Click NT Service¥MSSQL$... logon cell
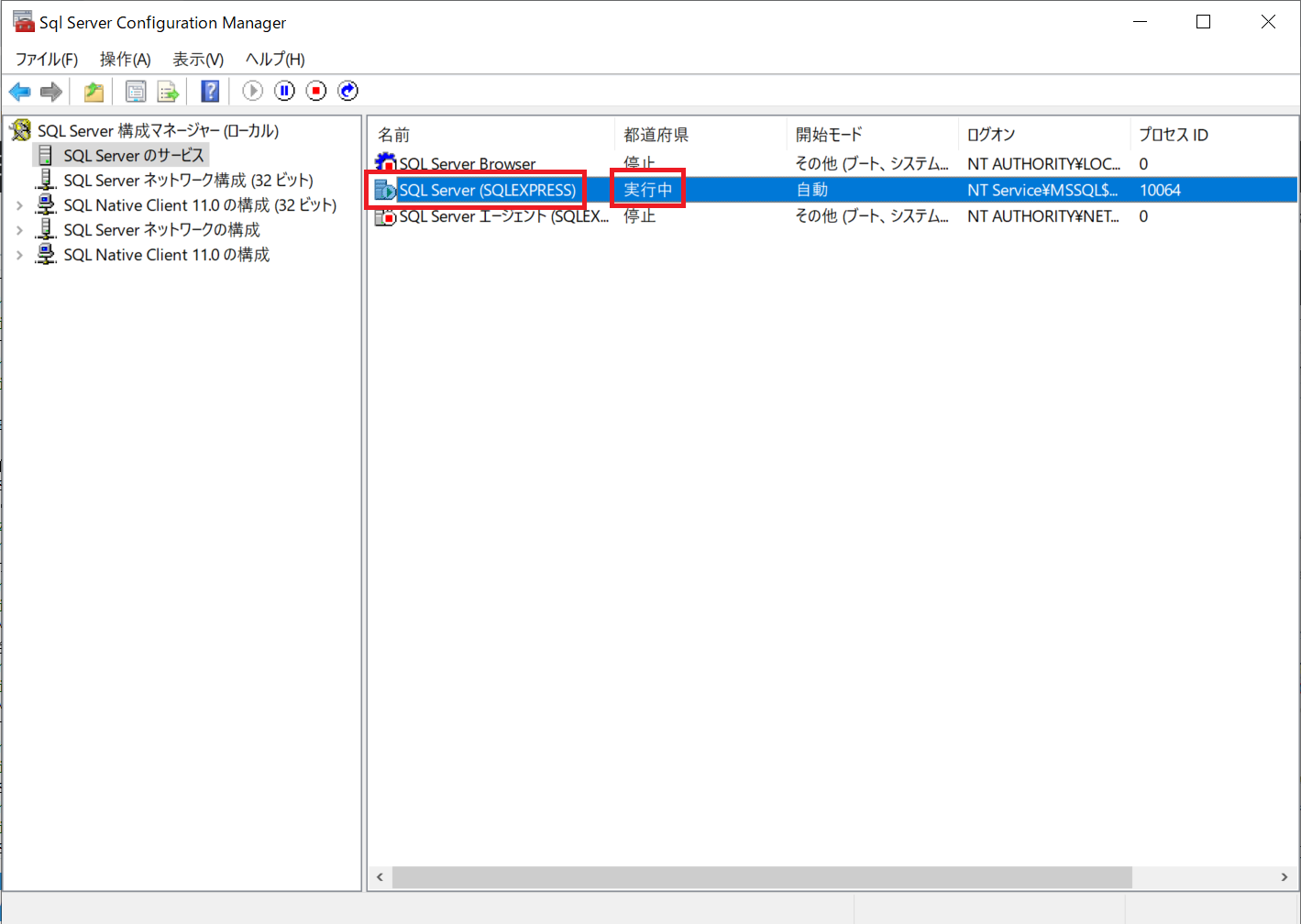 click(1042, 190)
